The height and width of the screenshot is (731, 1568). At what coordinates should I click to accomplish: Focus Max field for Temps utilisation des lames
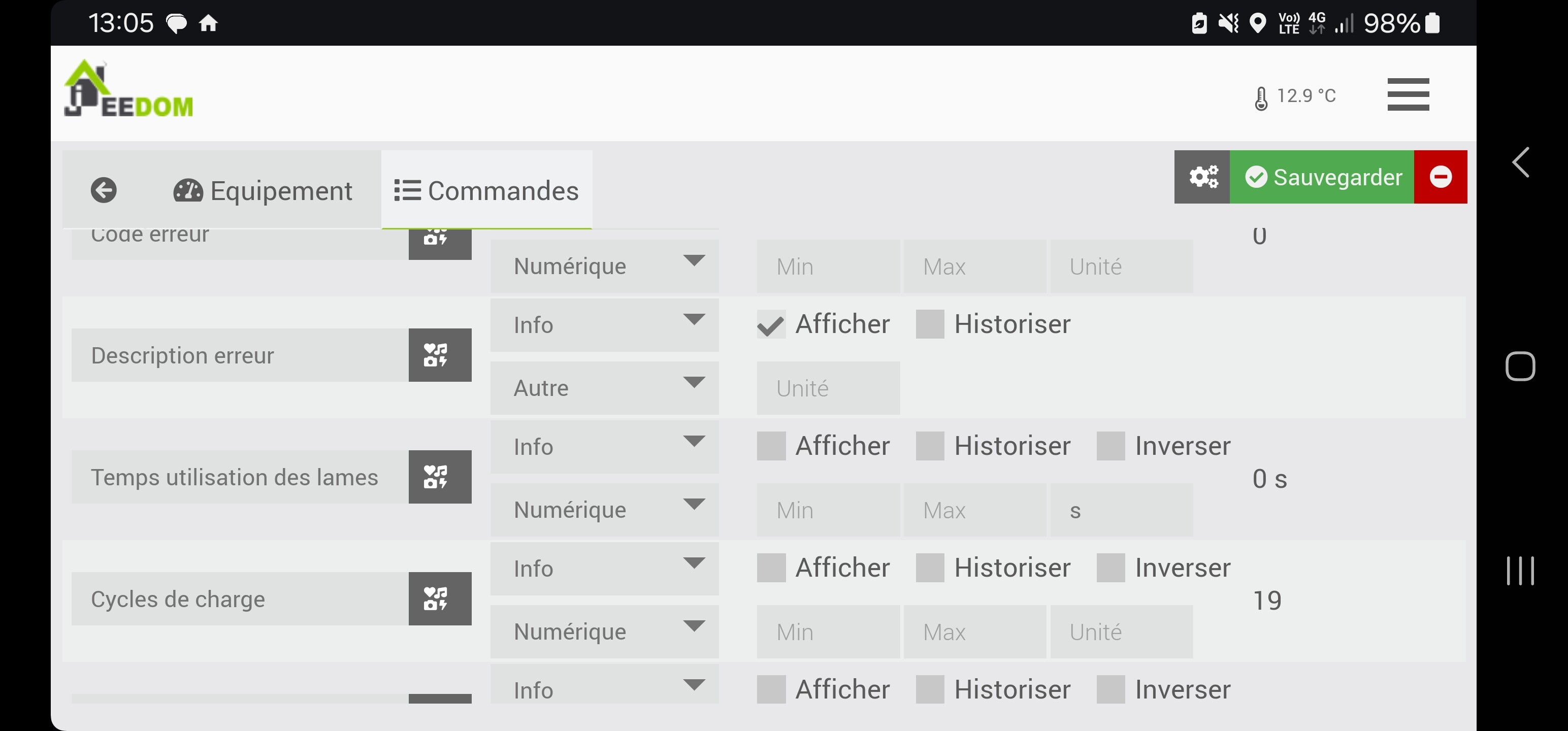(x=974, y=510)
